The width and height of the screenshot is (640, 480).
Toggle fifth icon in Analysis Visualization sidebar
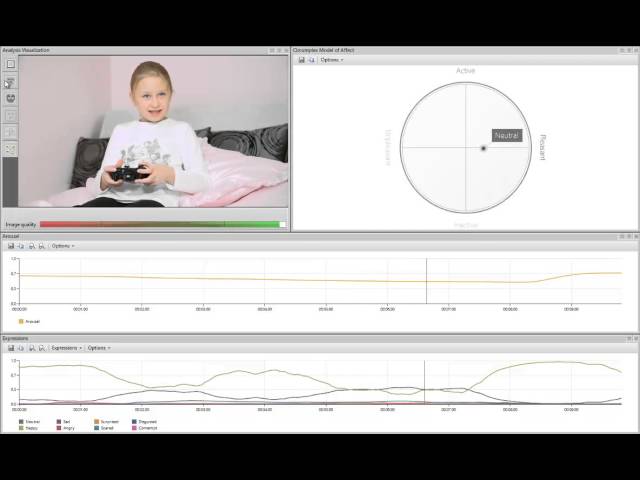pos(11,132)
